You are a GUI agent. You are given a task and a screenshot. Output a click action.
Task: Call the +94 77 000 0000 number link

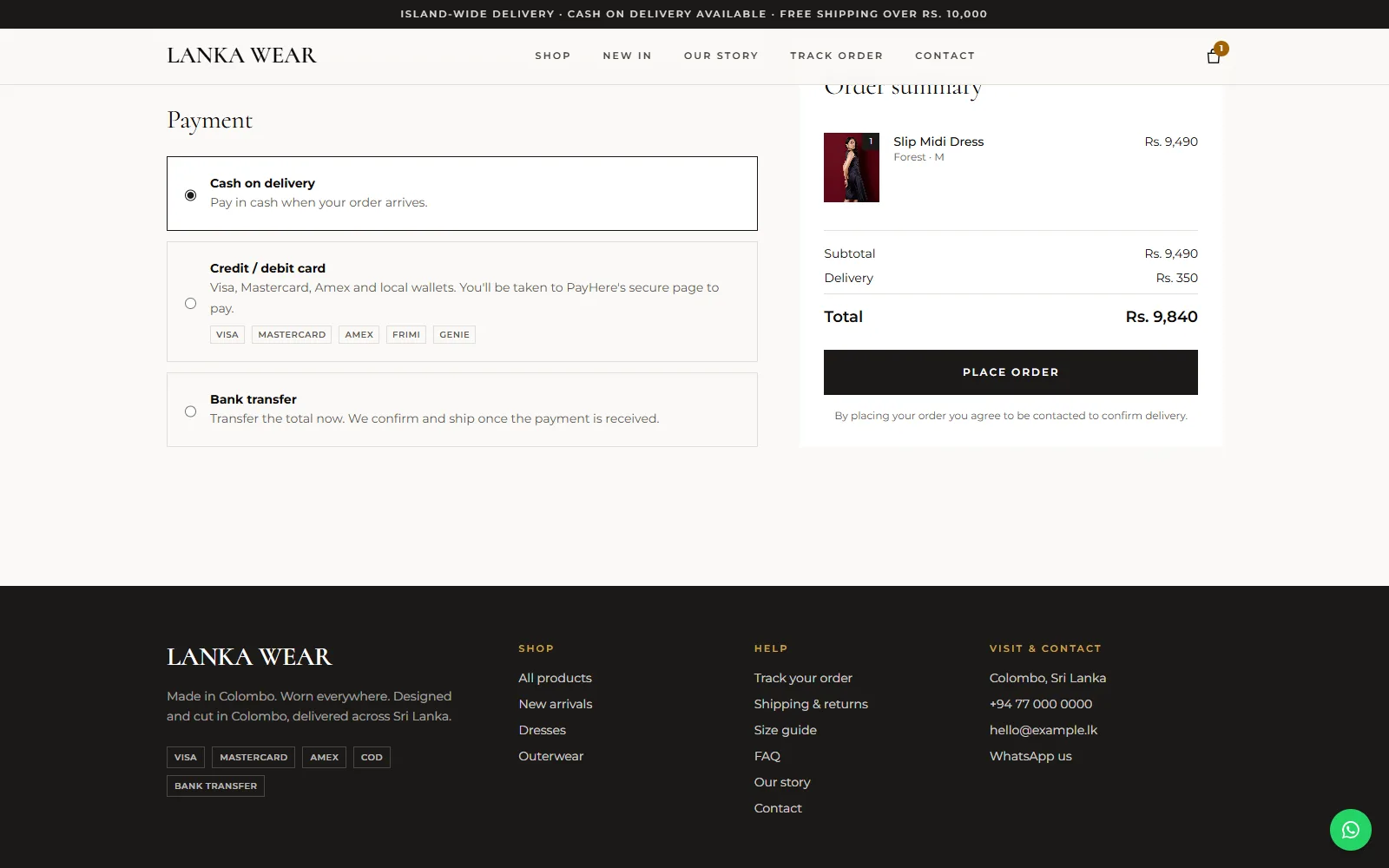1041,704
